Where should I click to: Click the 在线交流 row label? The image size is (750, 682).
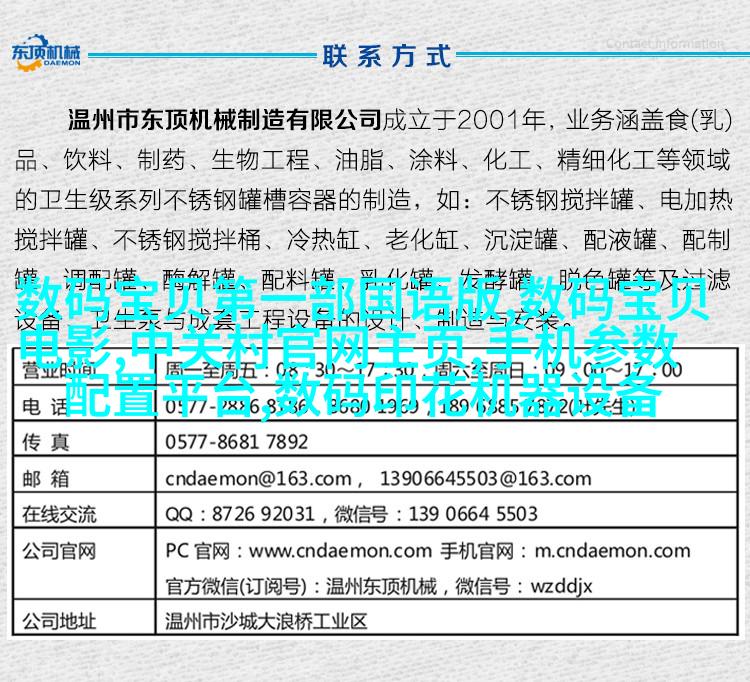(59, 515)
